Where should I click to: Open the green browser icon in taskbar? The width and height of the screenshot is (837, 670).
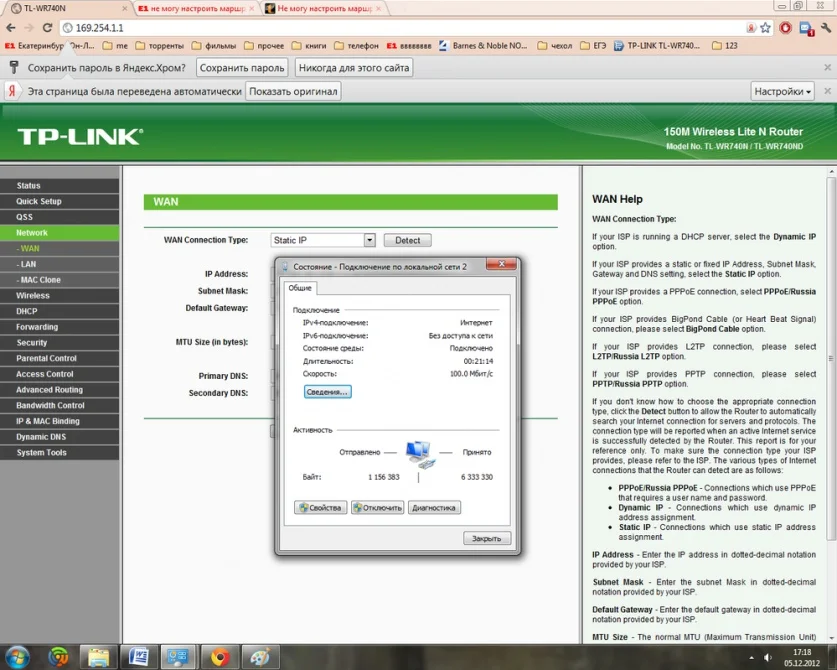point(58,657)
